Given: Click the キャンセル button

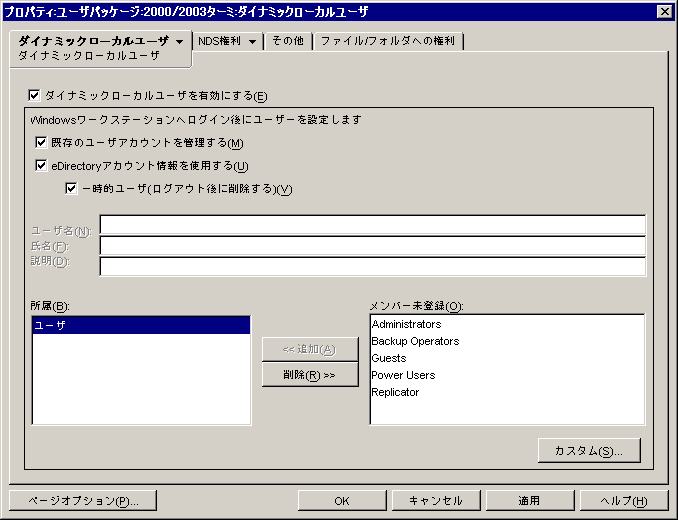Looking at the screenshot, I should click(x=436, y=501).
